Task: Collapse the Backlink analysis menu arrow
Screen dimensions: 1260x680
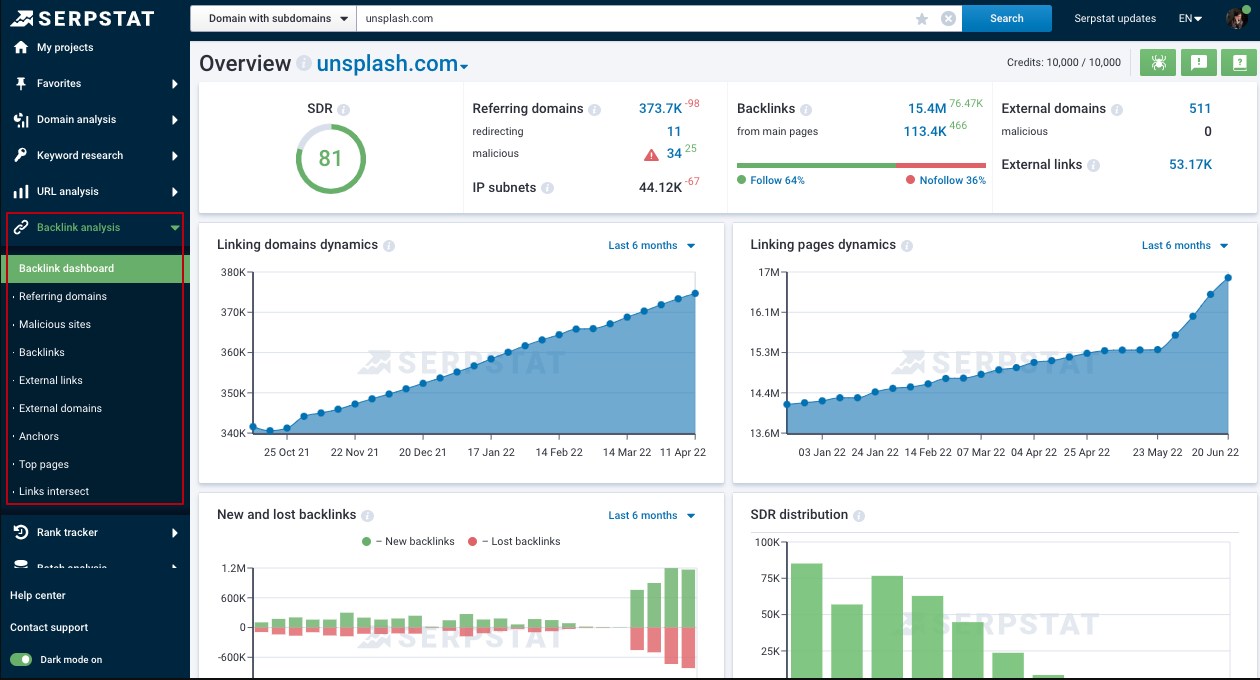Action: point(175,228)
